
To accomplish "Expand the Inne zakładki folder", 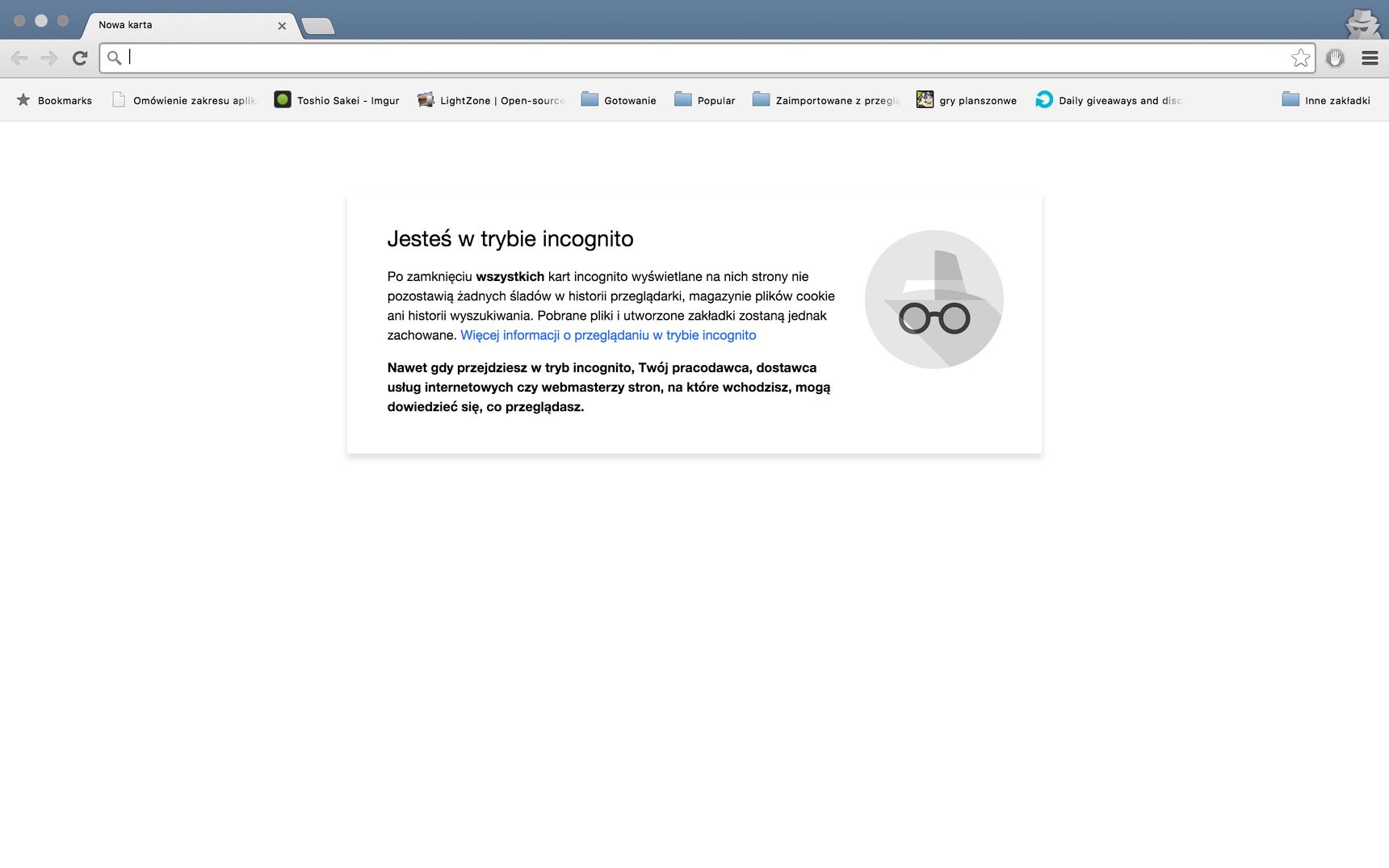I will coord(1326,100).
